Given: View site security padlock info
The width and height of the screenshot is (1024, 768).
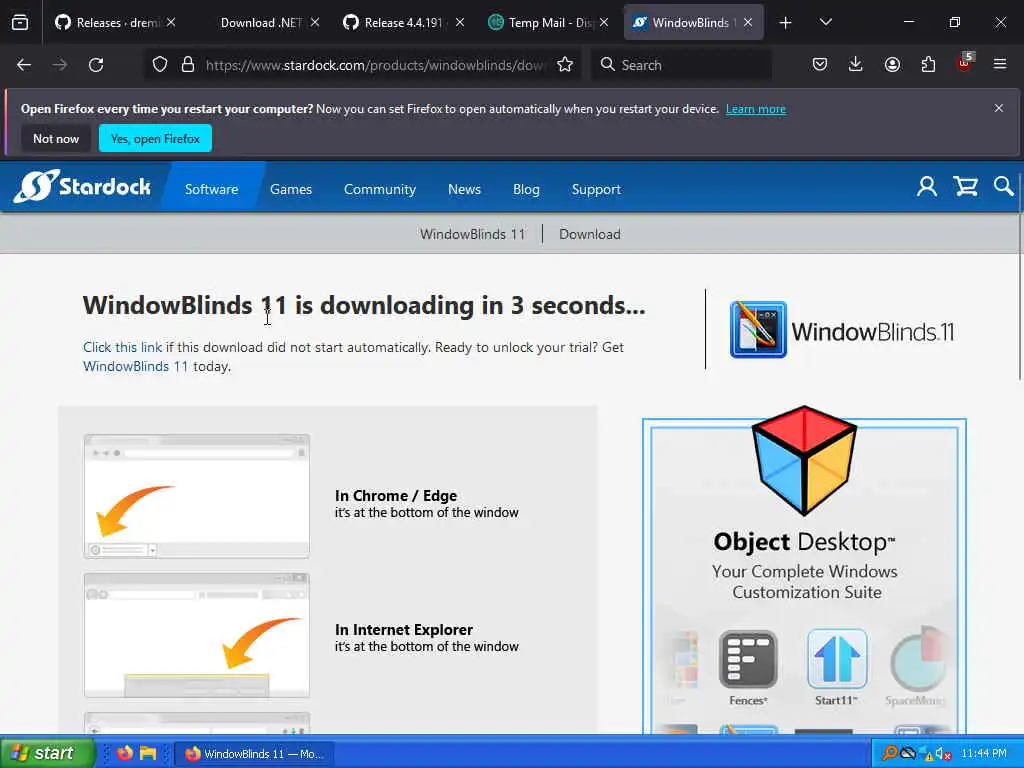Looking at the screenshot, I should [x=188, y=65].
